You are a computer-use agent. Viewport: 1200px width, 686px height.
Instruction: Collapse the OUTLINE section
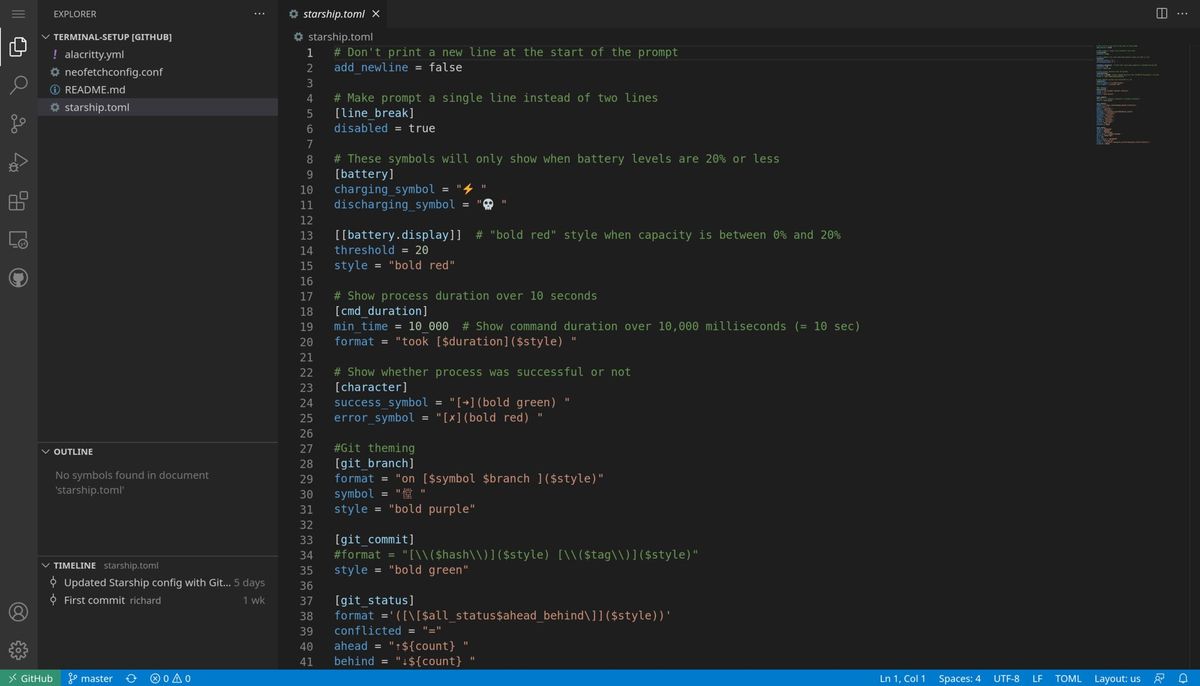[46, 451]
